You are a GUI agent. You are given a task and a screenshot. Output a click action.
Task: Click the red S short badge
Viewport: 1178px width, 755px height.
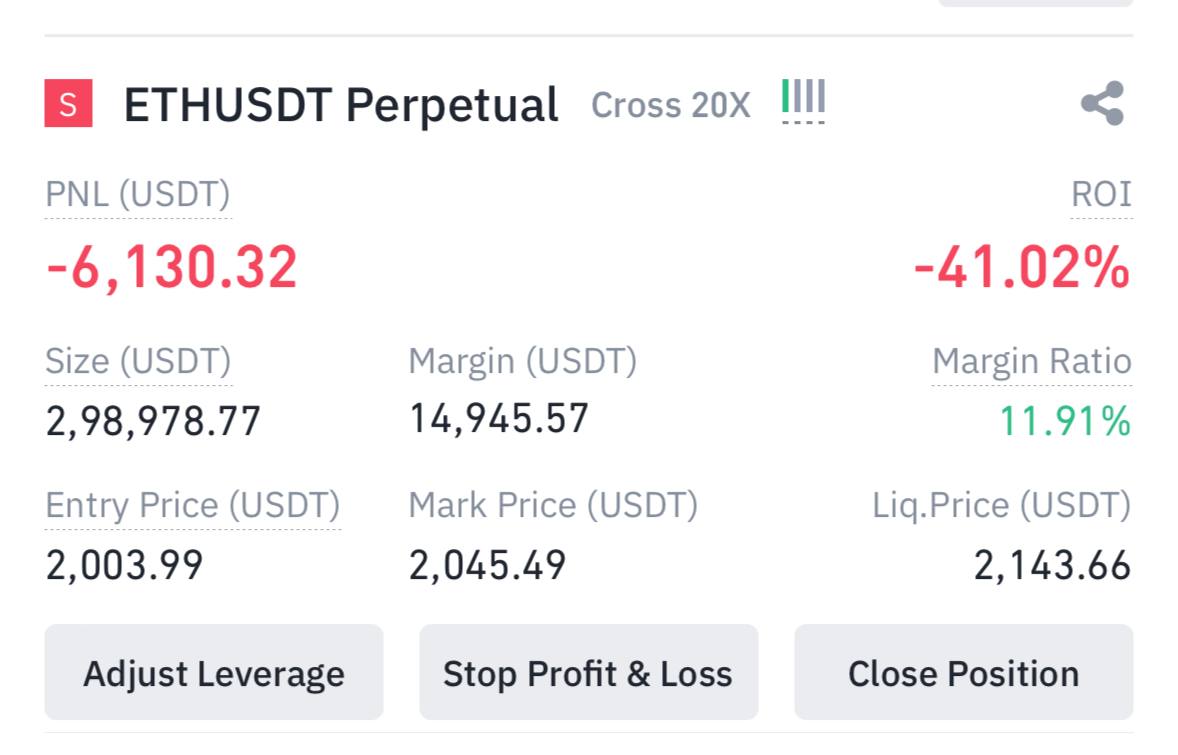point(68,103)
